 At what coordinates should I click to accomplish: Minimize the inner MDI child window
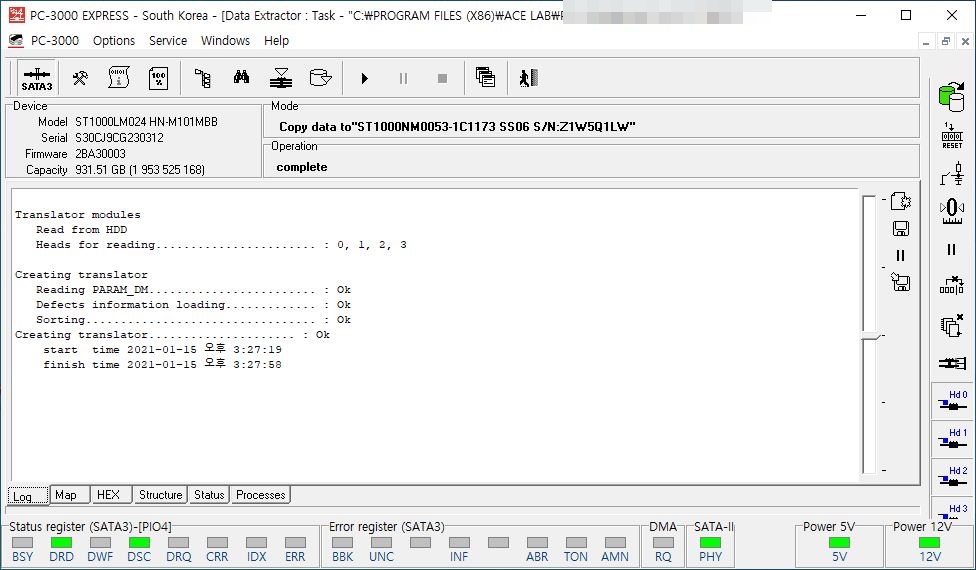click(x=926, y=41)
